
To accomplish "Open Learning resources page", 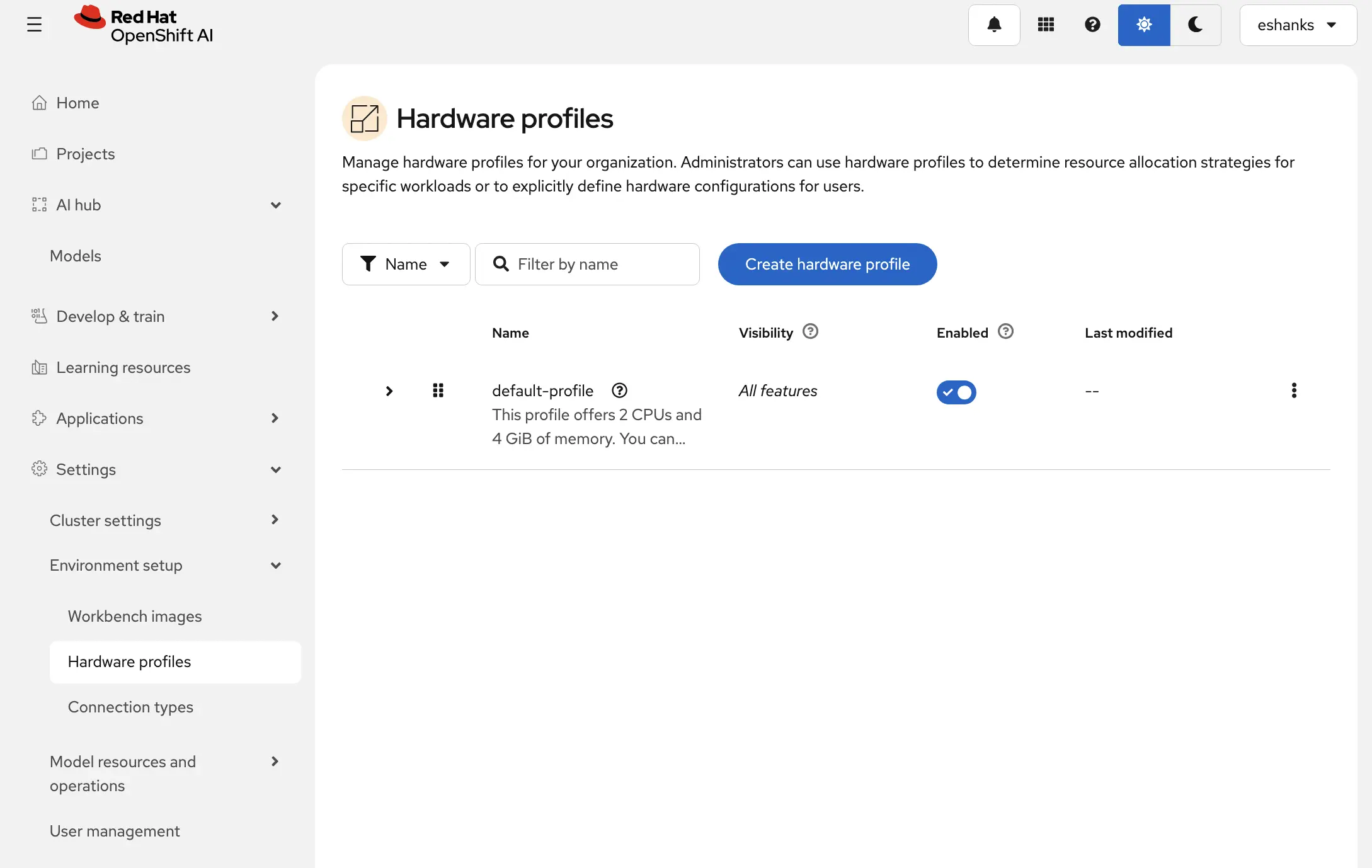I will 123,367.
